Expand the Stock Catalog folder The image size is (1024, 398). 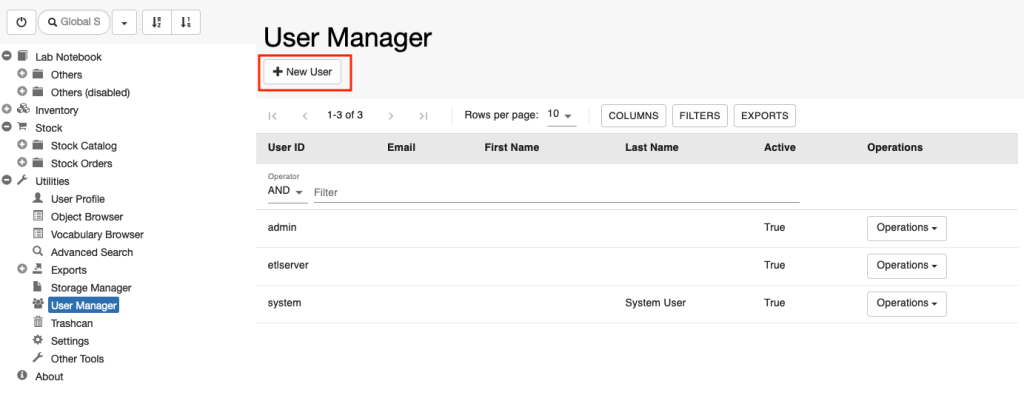[22, 145]
